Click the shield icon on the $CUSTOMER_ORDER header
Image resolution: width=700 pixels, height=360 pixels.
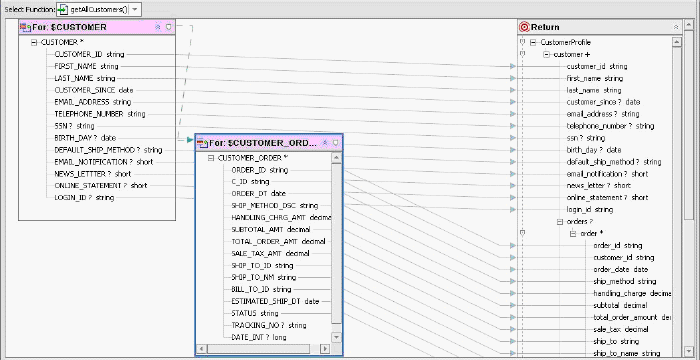point(336,143)
